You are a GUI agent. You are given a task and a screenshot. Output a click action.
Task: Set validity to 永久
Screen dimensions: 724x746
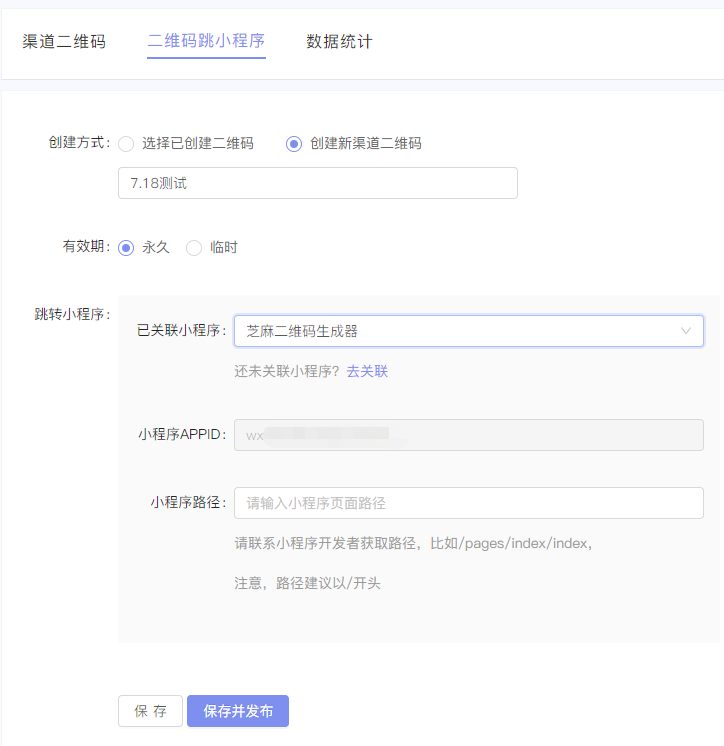(x=126, y=248)
